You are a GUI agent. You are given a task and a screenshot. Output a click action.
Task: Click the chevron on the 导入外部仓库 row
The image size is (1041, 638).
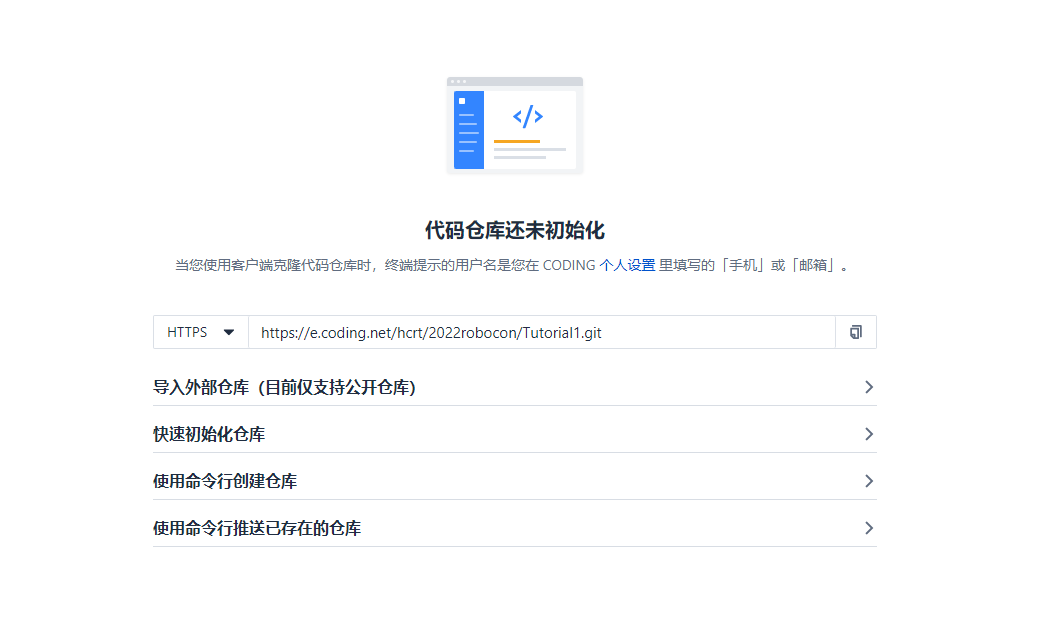coord(868,387)
